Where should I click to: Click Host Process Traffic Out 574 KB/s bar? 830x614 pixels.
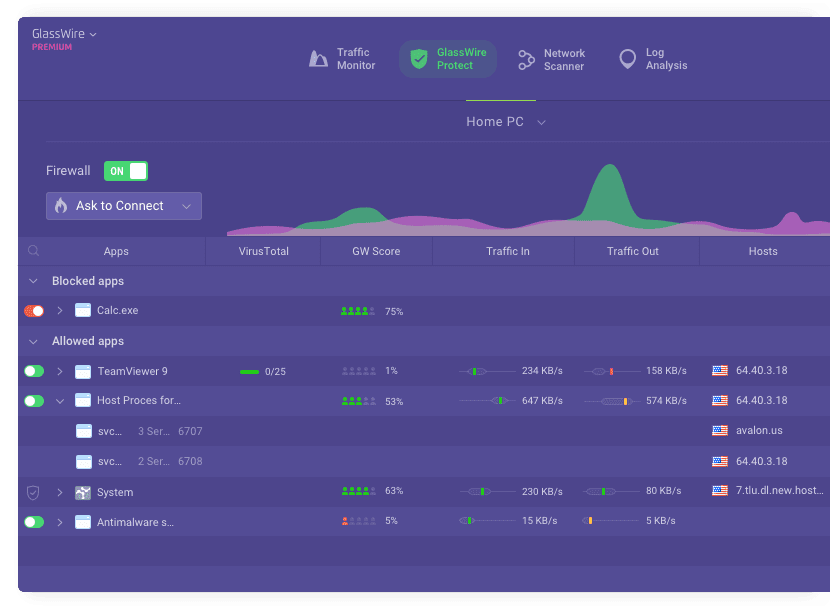(612, 401)
